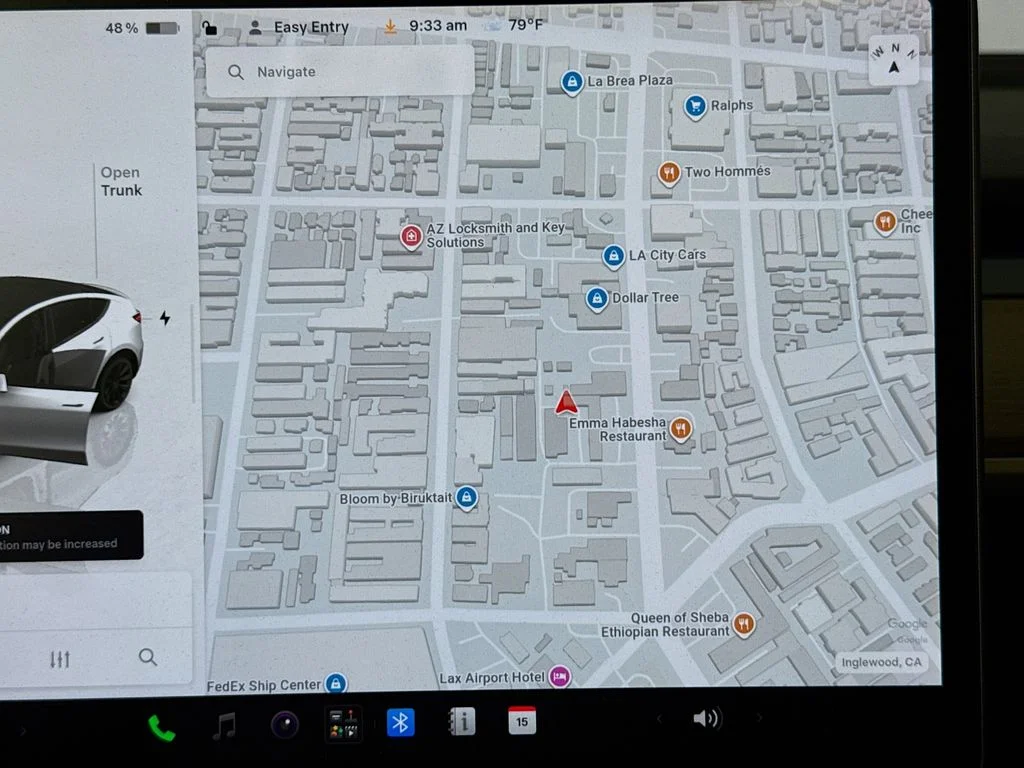Screen dimensions: 1024x768
Task: Select the Lax Airport Hotel pin
Action: click(x=560, y=677)
